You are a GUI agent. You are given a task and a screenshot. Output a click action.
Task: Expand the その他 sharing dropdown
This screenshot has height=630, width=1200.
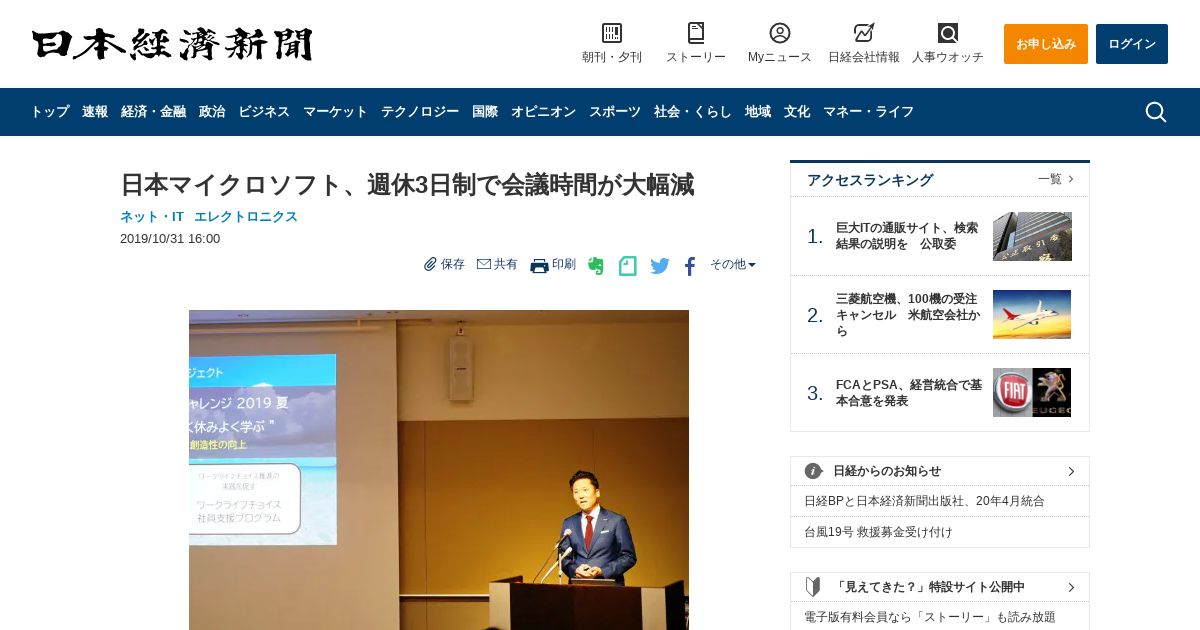click(733, 264)
